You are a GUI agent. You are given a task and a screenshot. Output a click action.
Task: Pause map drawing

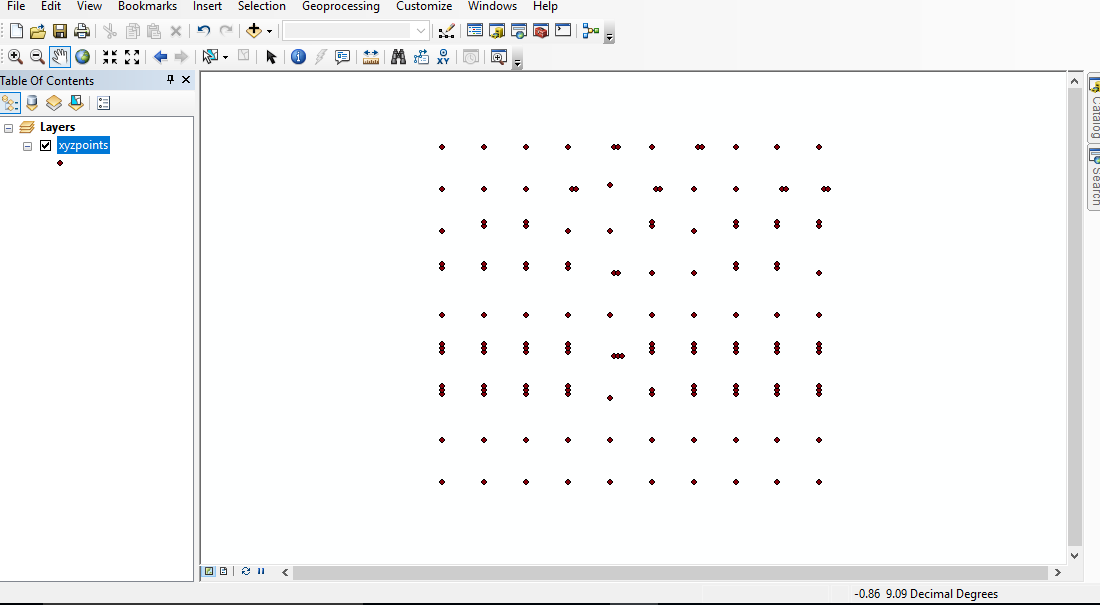tap(261, 571)
